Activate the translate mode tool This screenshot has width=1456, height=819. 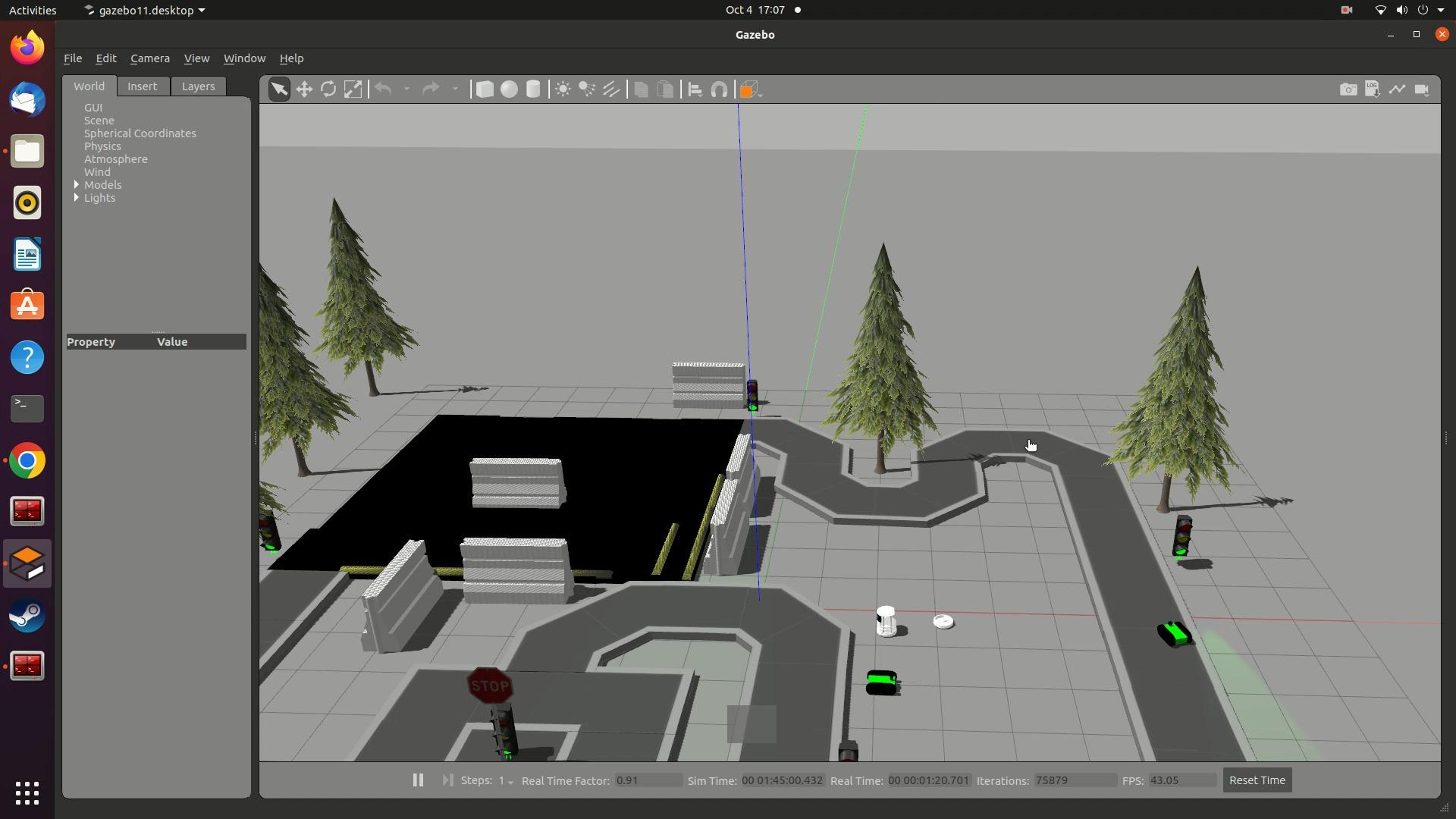304,89
